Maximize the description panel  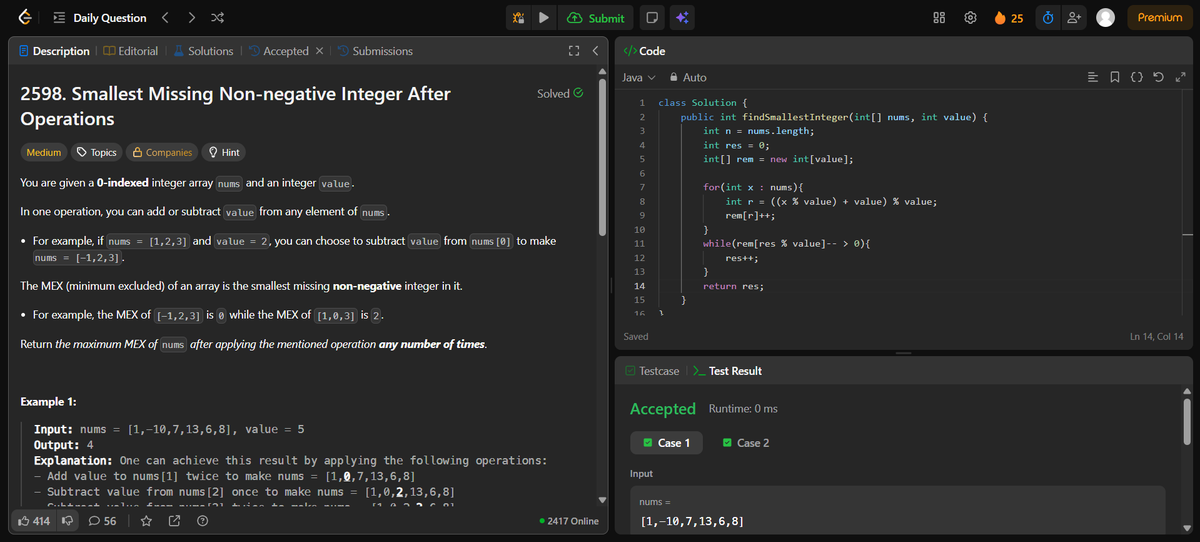point(574,51)
